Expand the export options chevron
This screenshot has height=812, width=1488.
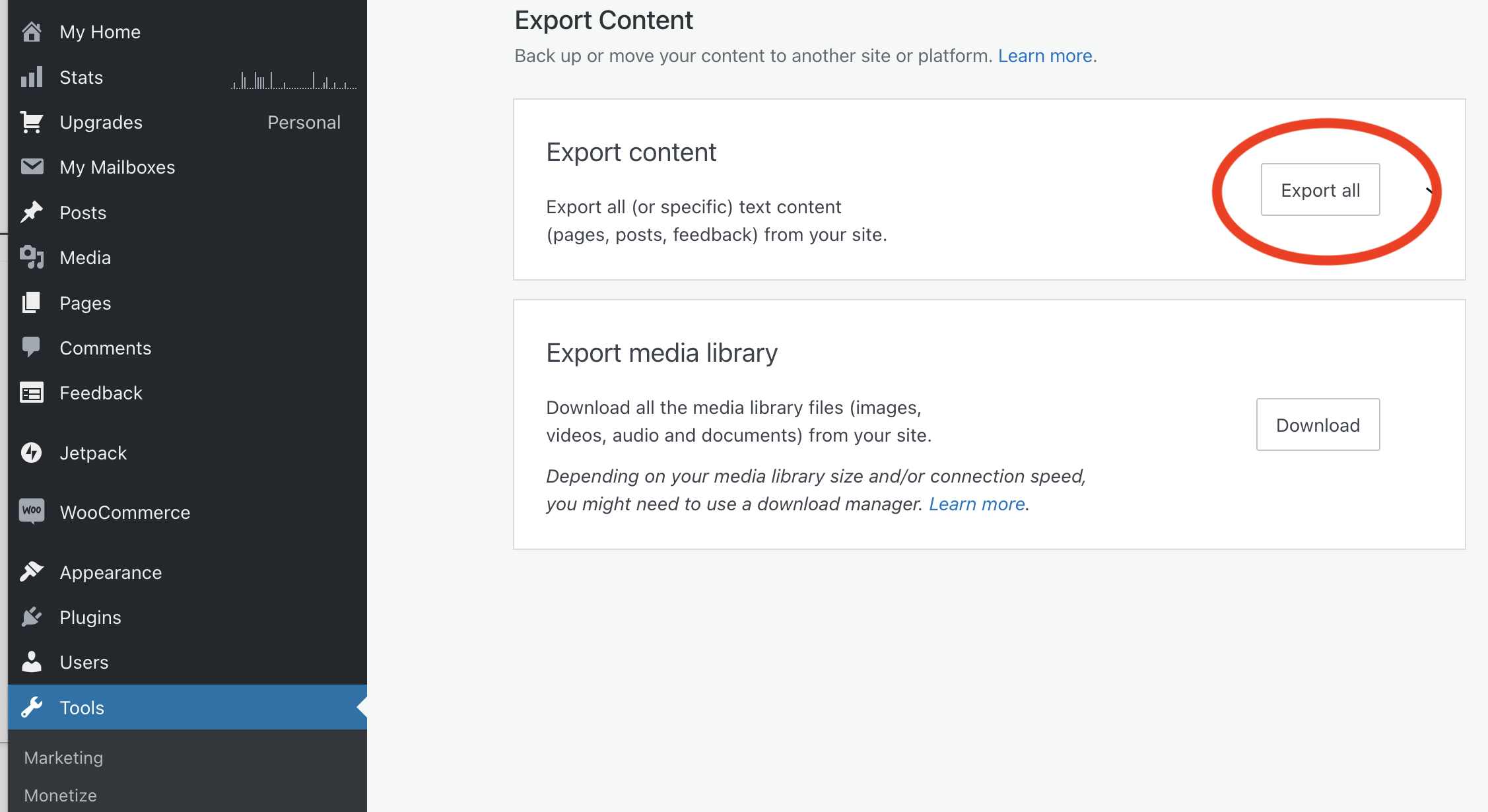1429,191
